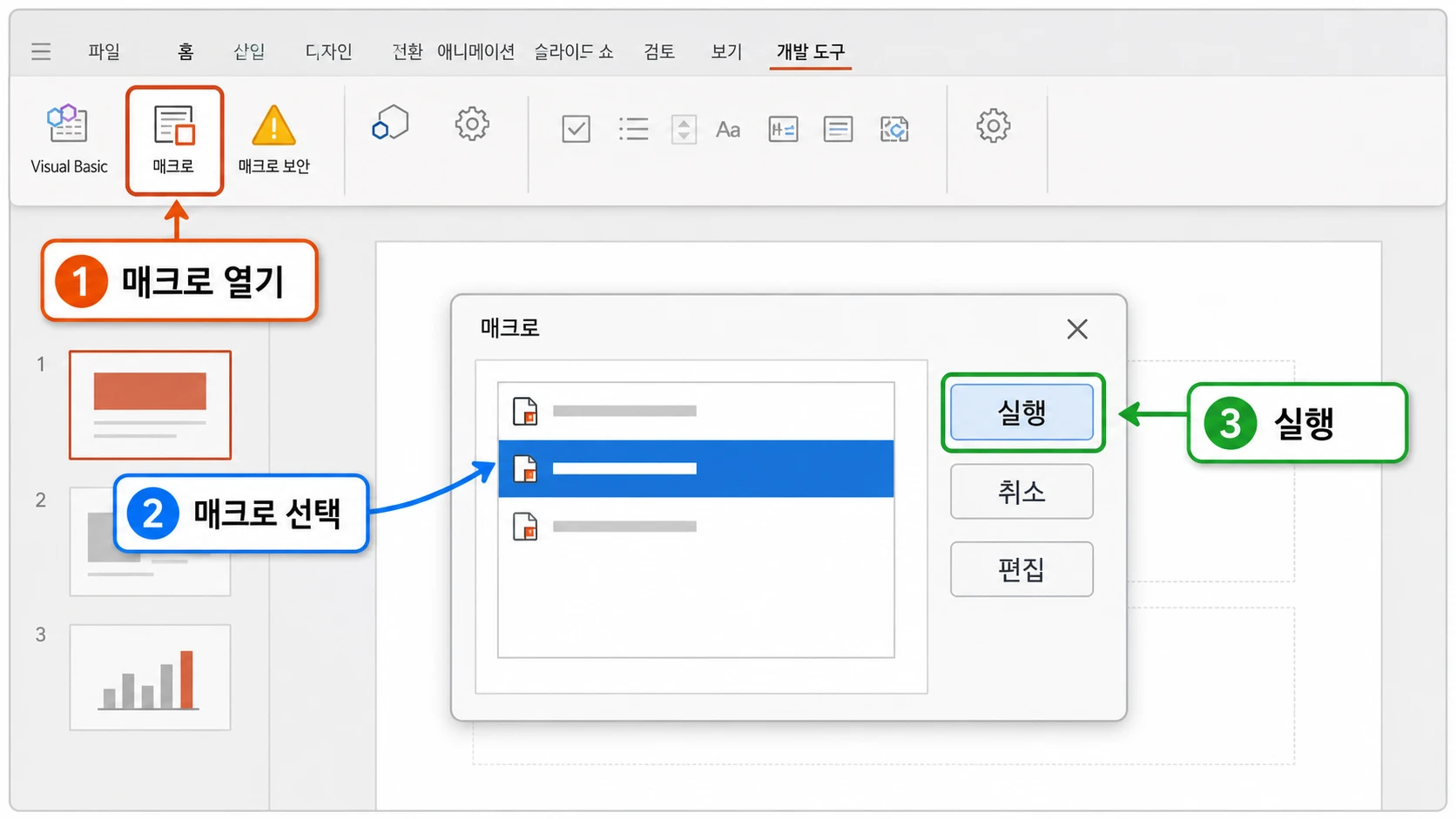The height and width of the screenshot is (819, 1456).
Task: Switch to the 보기 tab
Action: coord(726,51)
